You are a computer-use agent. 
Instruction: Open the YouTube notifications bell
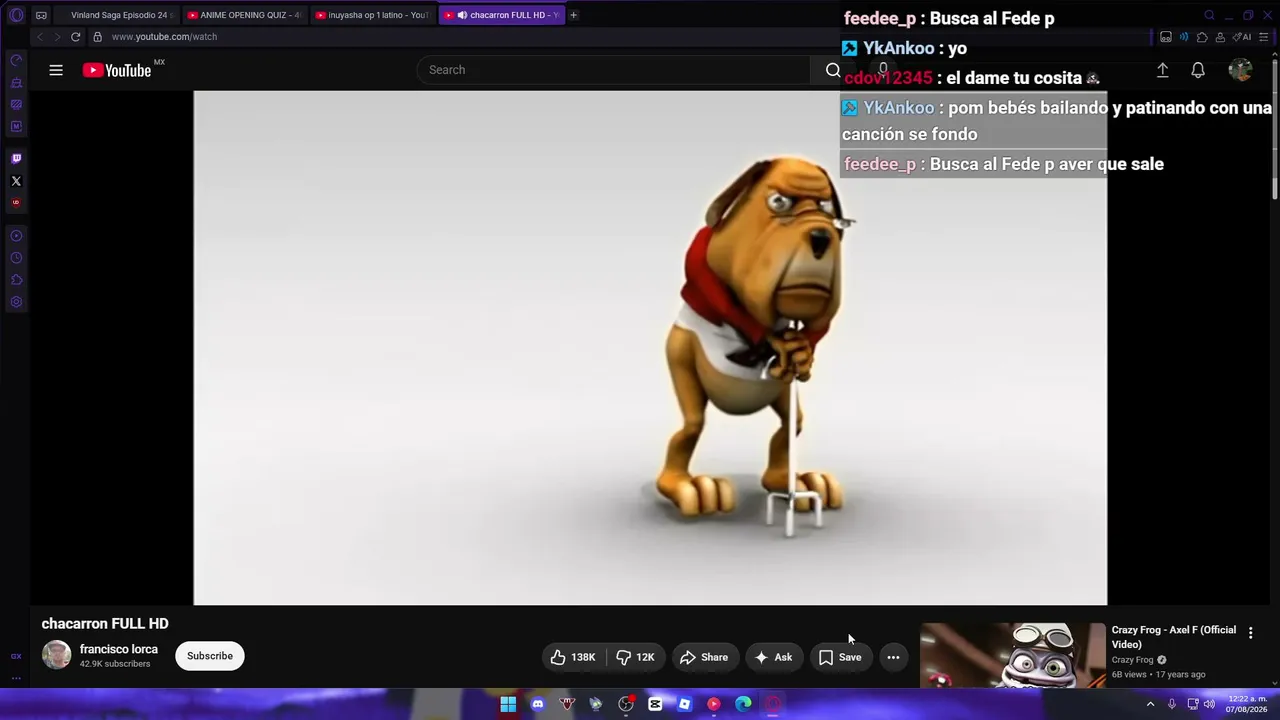(1198, 70)
